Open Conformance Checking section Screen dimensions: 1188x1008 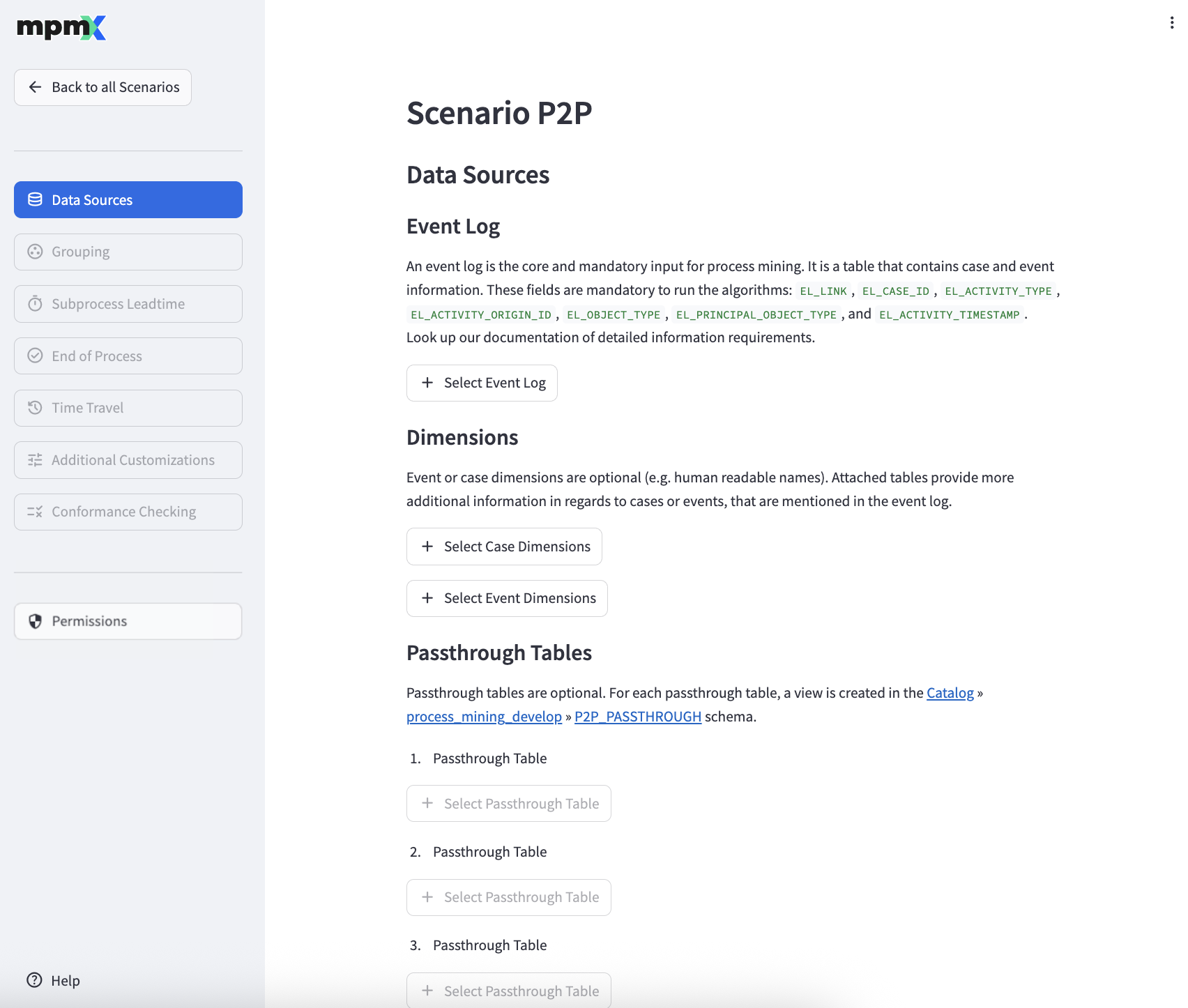coord(128,512)
